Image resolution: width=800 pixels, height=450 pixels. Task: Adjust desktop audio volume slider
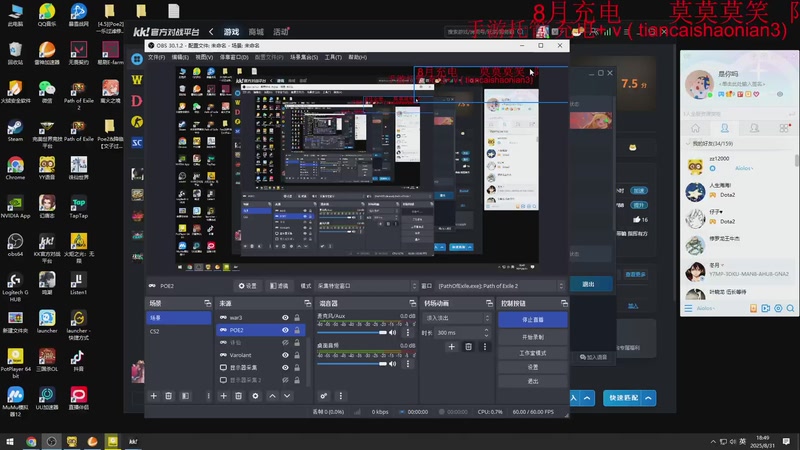[x=352, y=364]
